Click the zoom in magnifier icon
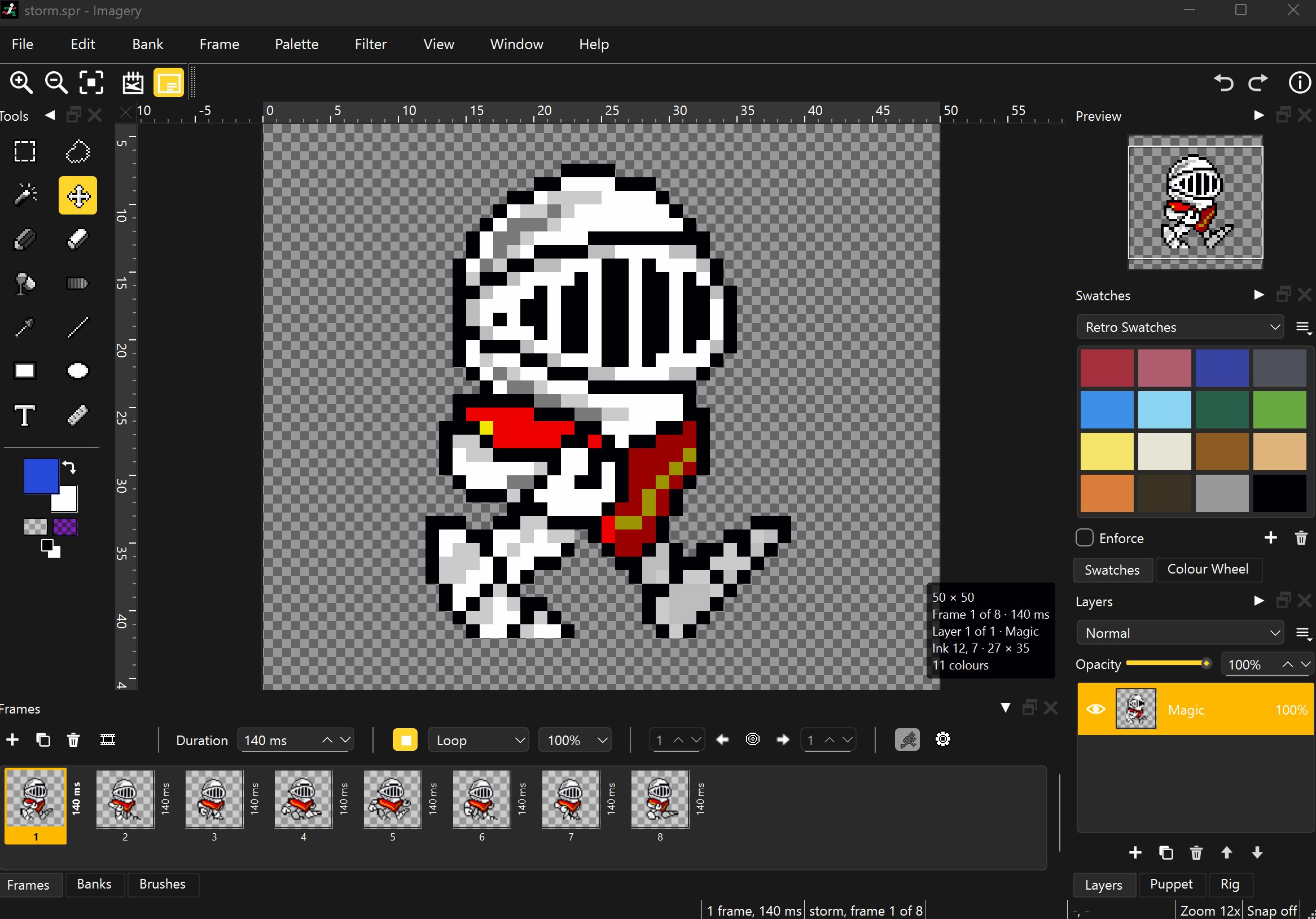Image resolution: width=1316 pixels, height=919 pixels. coord(21,82)
